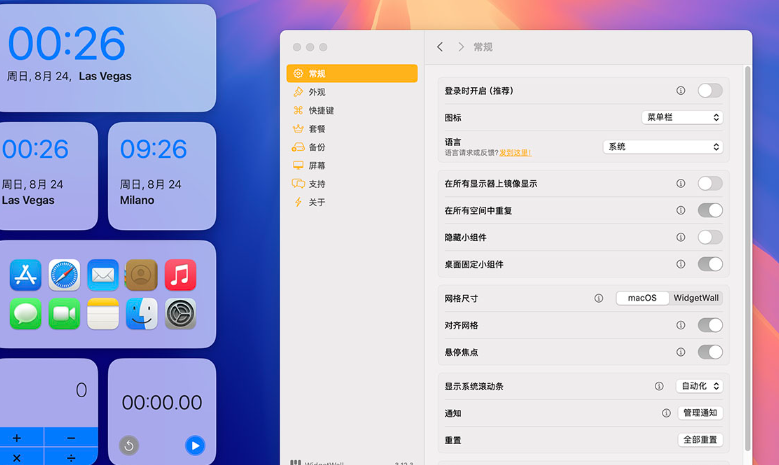Click the minus key on calculator widget

pos(71,438)
